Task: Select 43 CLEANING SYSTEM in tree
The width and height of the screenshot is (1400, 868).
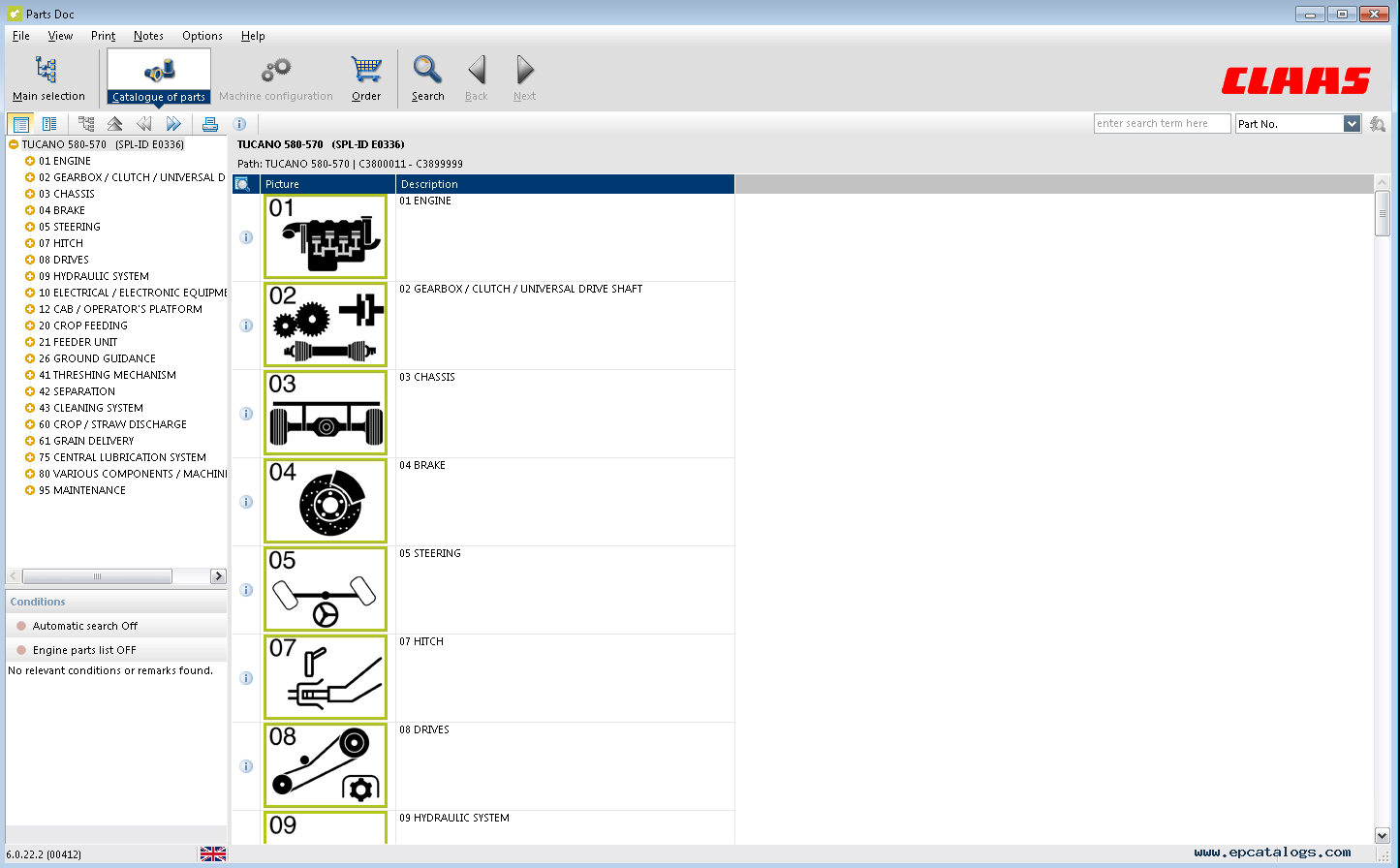Action: [90, 408]
